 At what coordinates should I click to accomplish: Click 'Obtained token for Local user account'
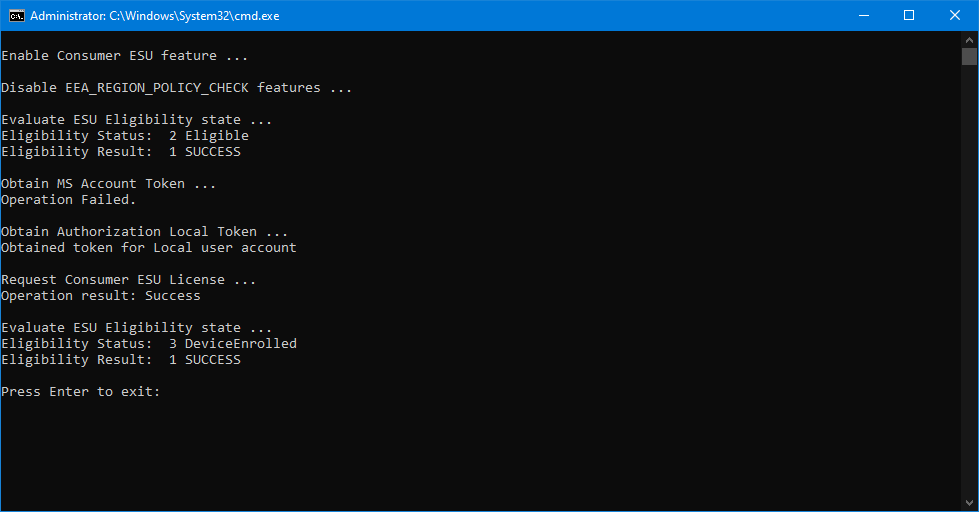point(148,248)
